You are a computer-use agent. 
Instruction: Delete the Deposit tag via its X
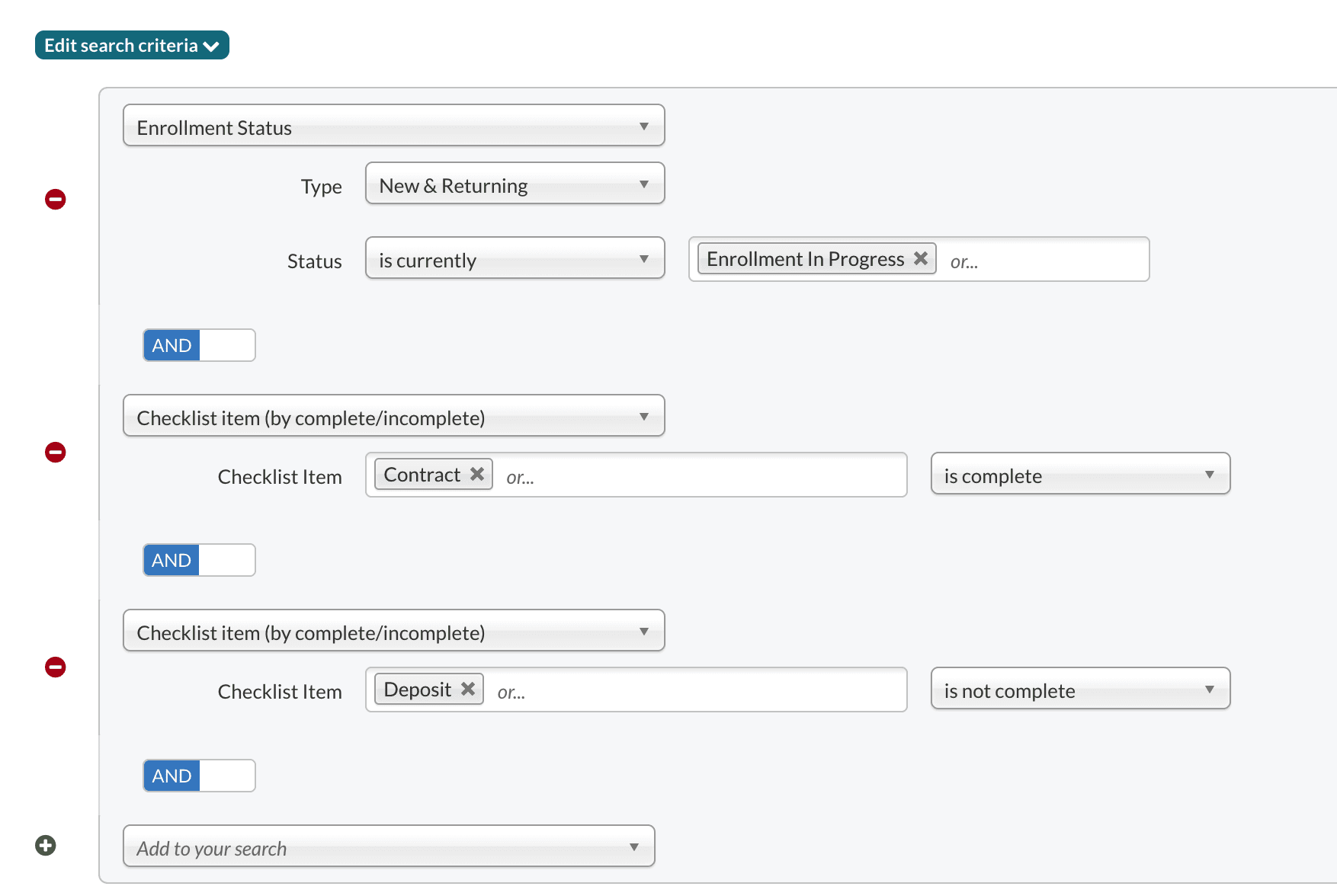[x=468, y=689]
